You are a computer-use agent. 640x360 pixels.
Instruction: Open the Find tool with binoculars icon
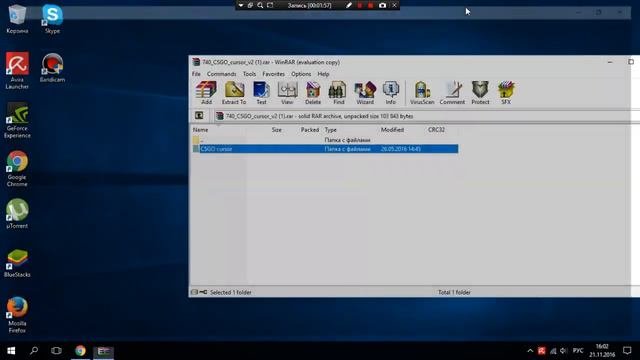[x=338, y=93]
